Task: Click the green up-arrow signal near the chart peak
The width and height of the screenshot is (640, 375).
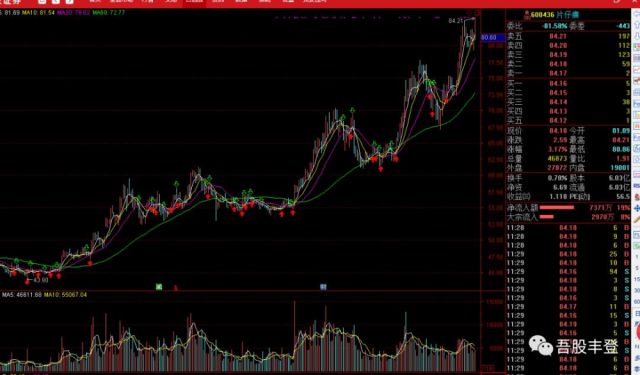Action: click(x=430, y=83)
